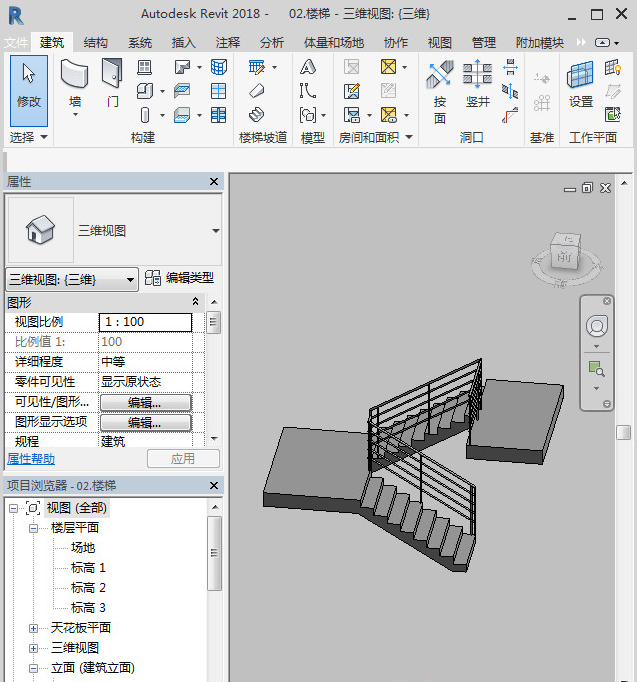Click 编辑 for 可见性/图形 row
Viewport: 637px width, 682px height.
pos(146,403)
